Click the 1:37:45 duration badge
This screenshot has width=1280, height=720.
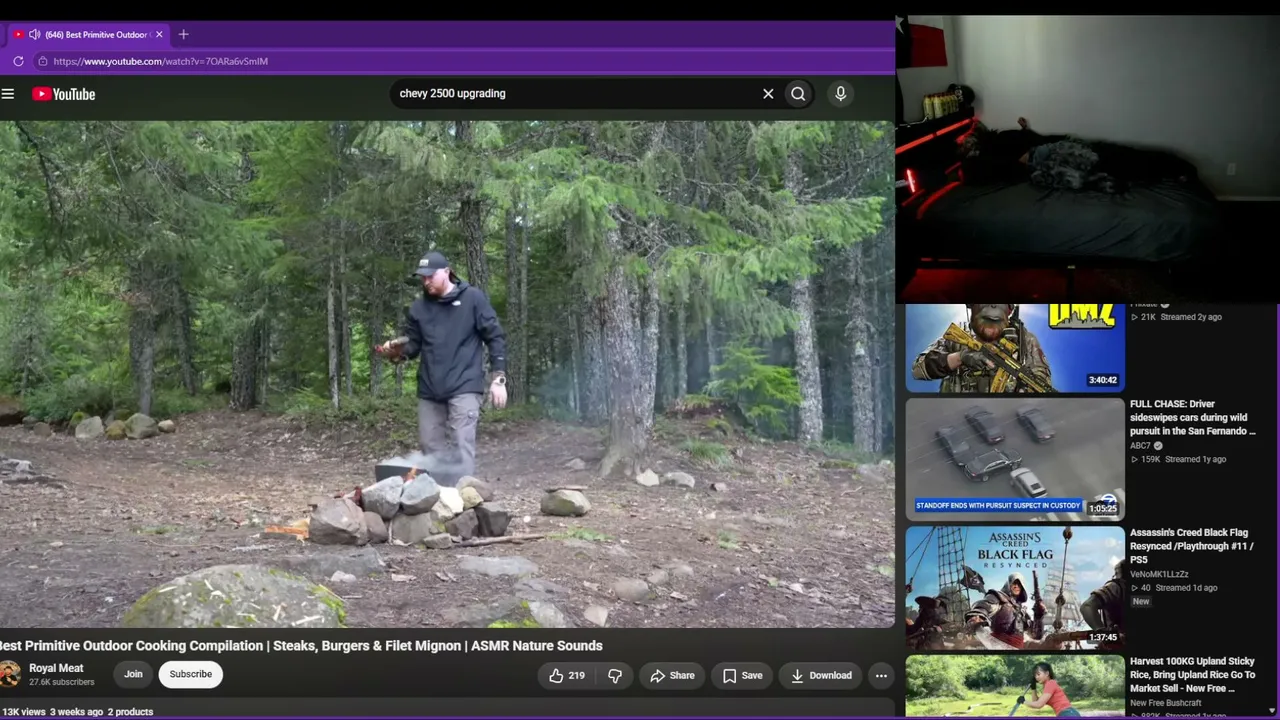1103,637
